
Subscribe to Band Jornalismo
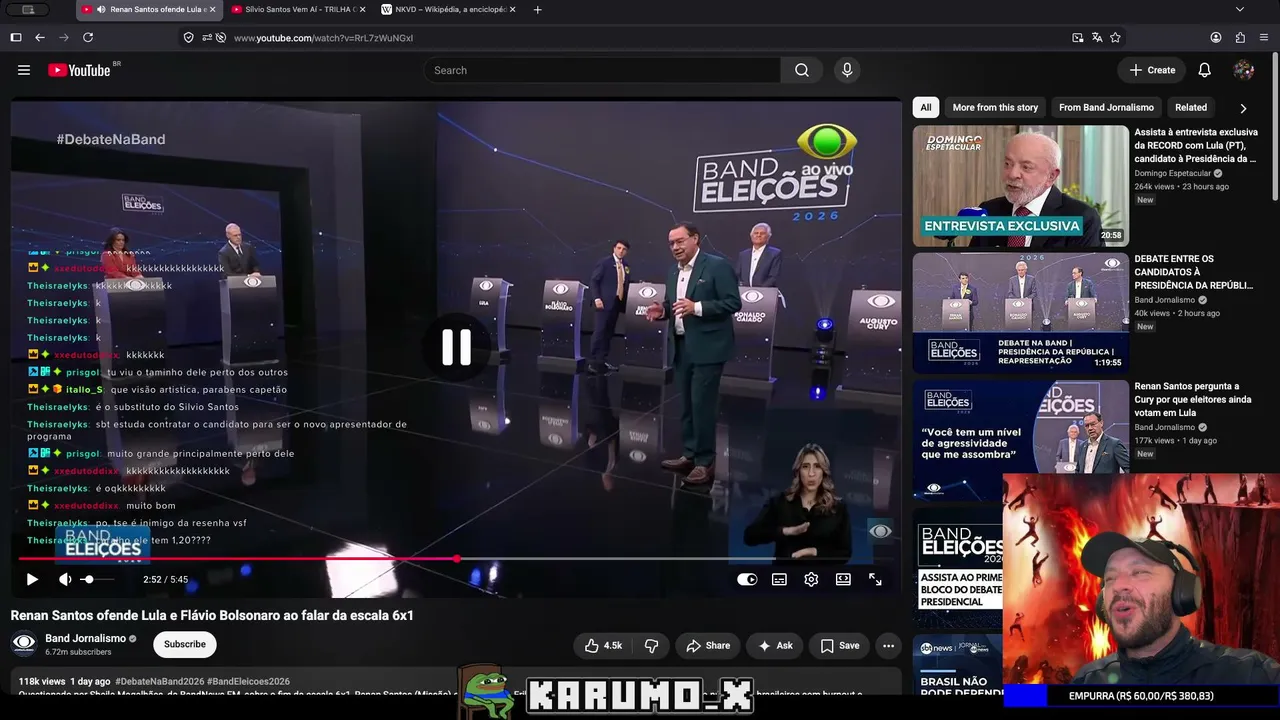(185, 644)
